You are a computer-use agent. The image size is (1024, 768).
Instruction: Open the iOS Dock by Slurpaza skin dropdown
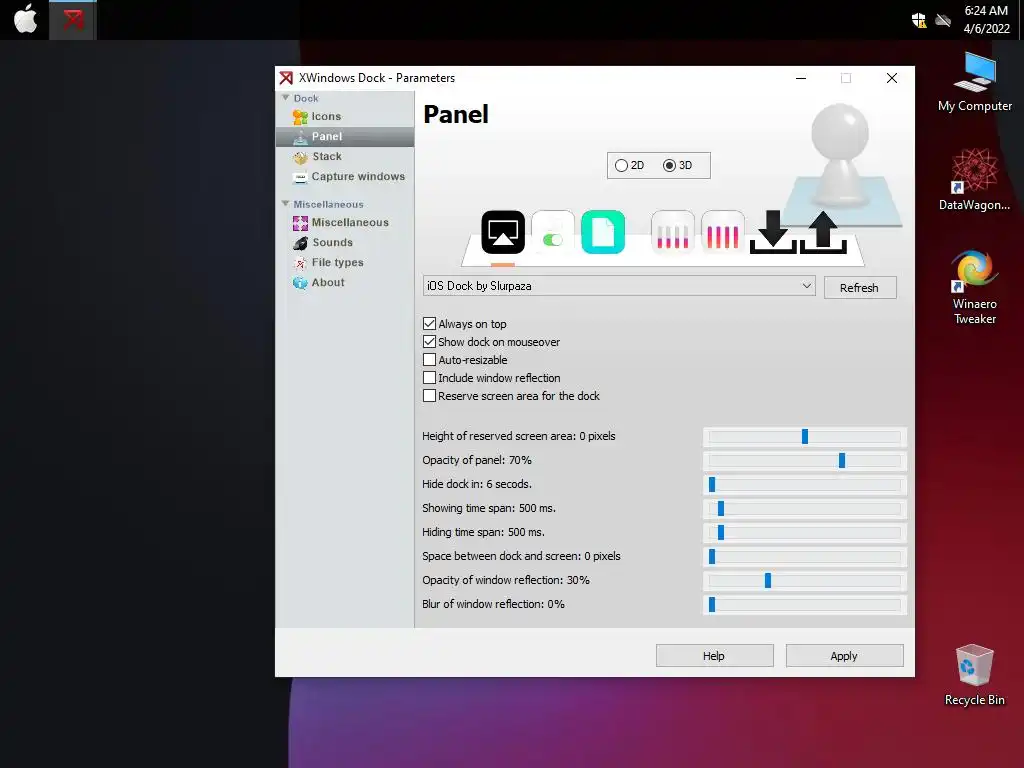click(x=619, y=286)
